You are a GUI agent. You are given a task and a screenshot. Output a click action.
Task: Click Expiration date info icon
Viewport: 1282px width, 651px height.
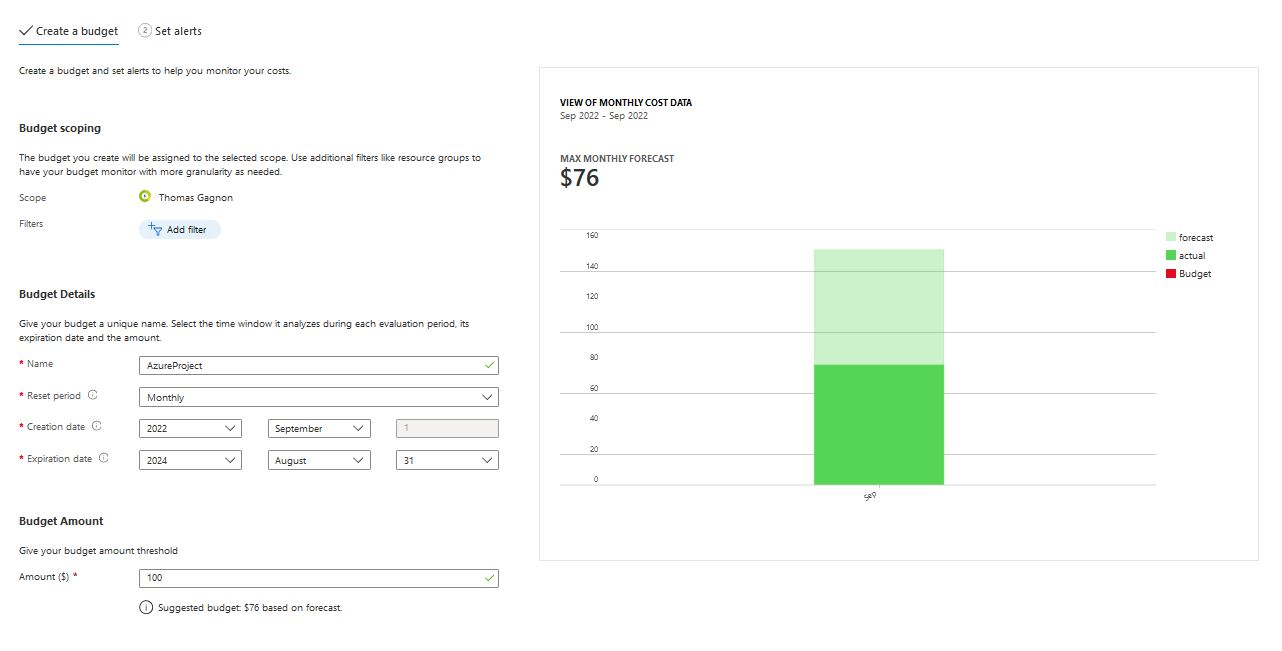[x=104, y=458]
